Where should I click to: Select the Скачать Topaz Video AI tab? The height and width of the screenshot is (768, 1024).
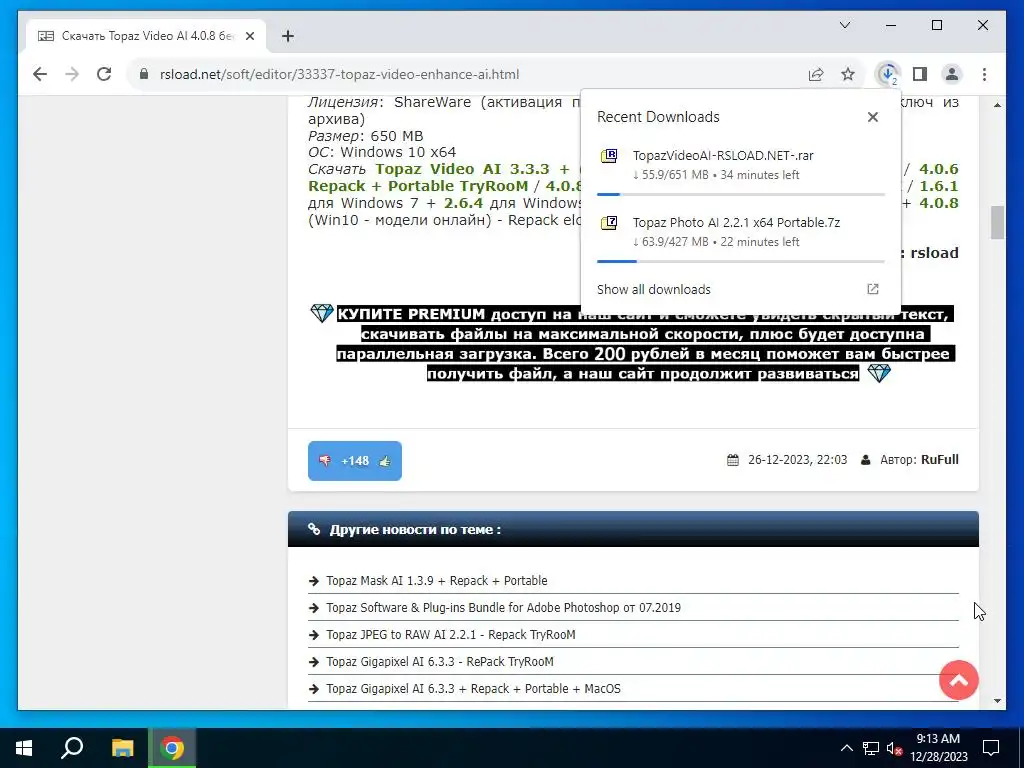(x=146, y=37)
